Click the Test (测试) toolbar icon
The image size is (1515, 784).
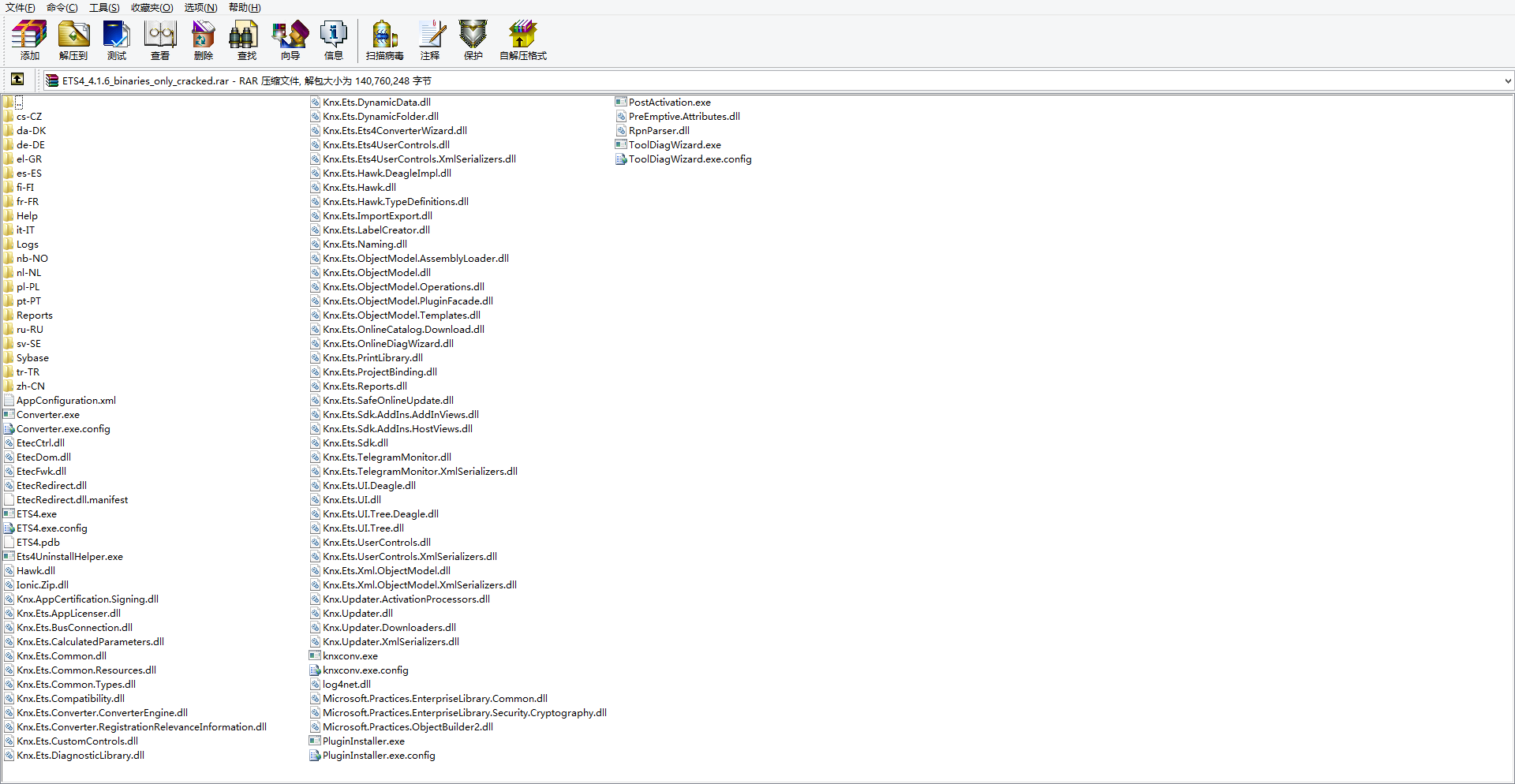pyautogui.click(x=117, y=40)
